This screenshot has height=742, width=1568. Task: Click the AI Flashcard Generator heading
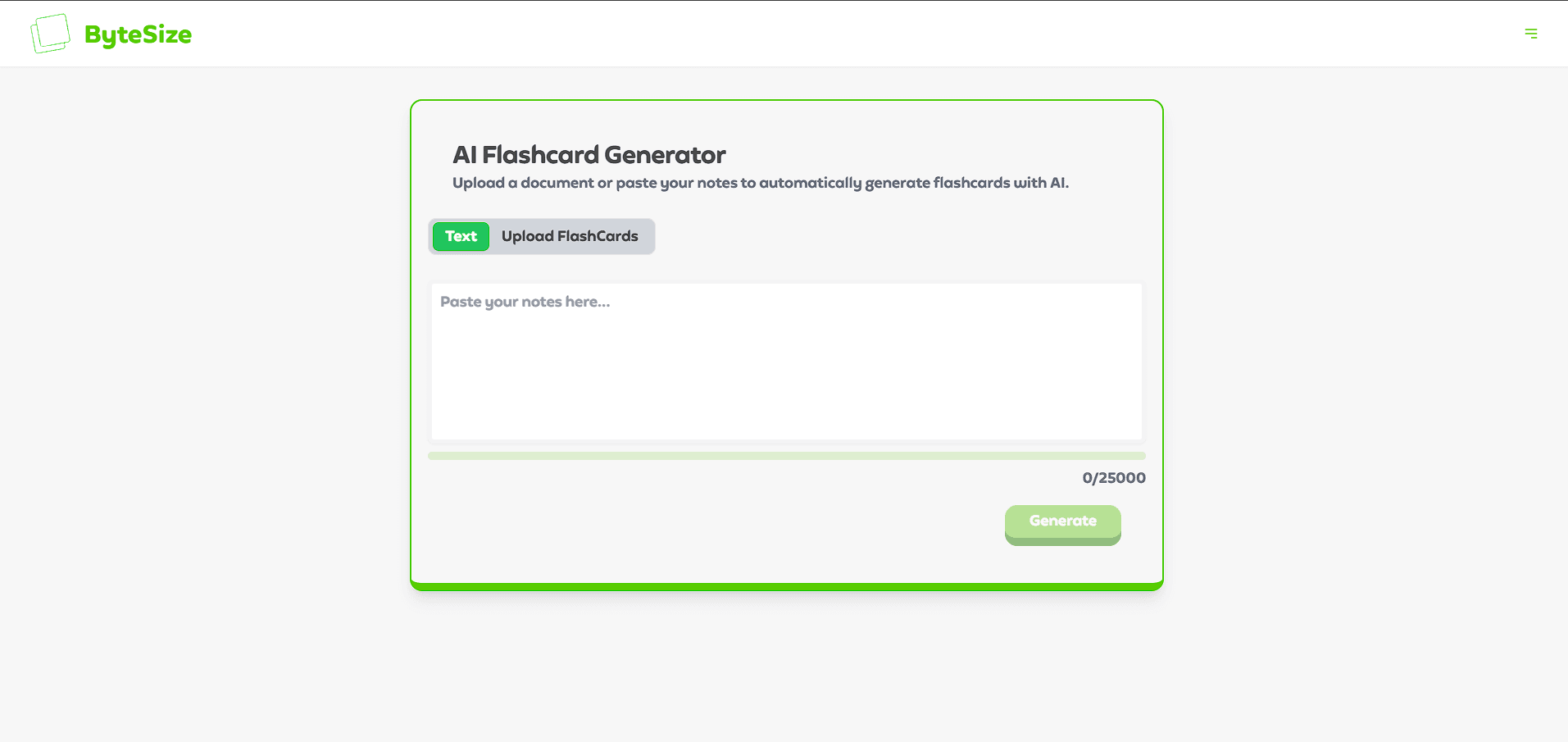pos(589,155)
